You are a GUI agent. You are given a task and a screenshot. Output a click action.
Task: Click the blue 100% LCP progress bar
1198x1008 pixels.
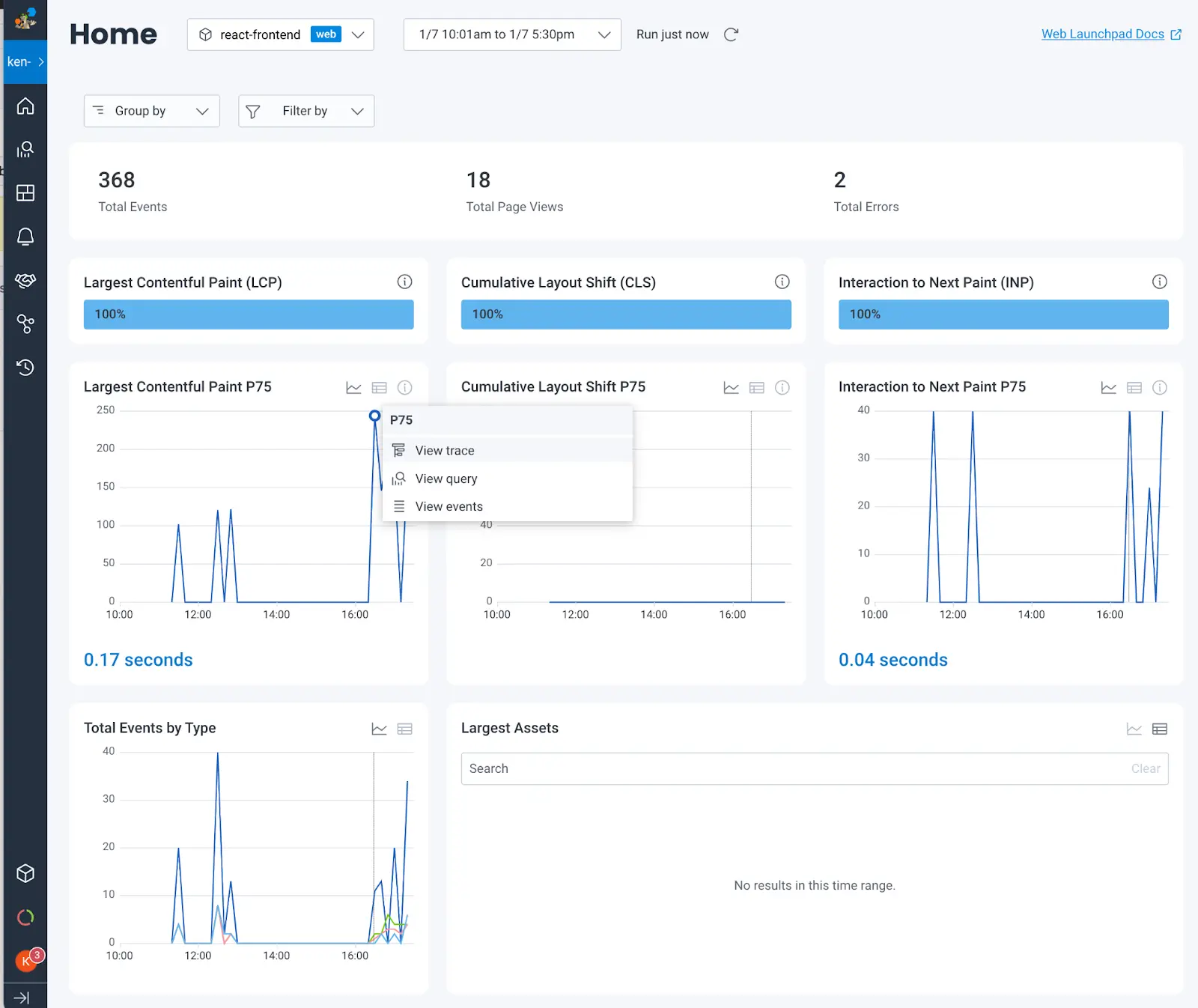(x=248, y=315)
